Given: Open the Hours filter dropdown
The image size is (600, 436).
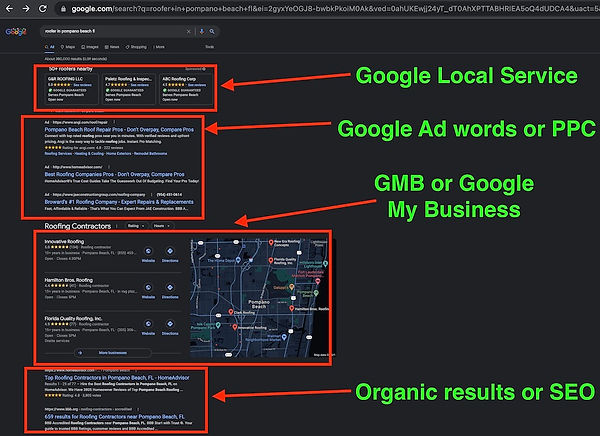Looking at the screenshot, I should click(162, 226).
